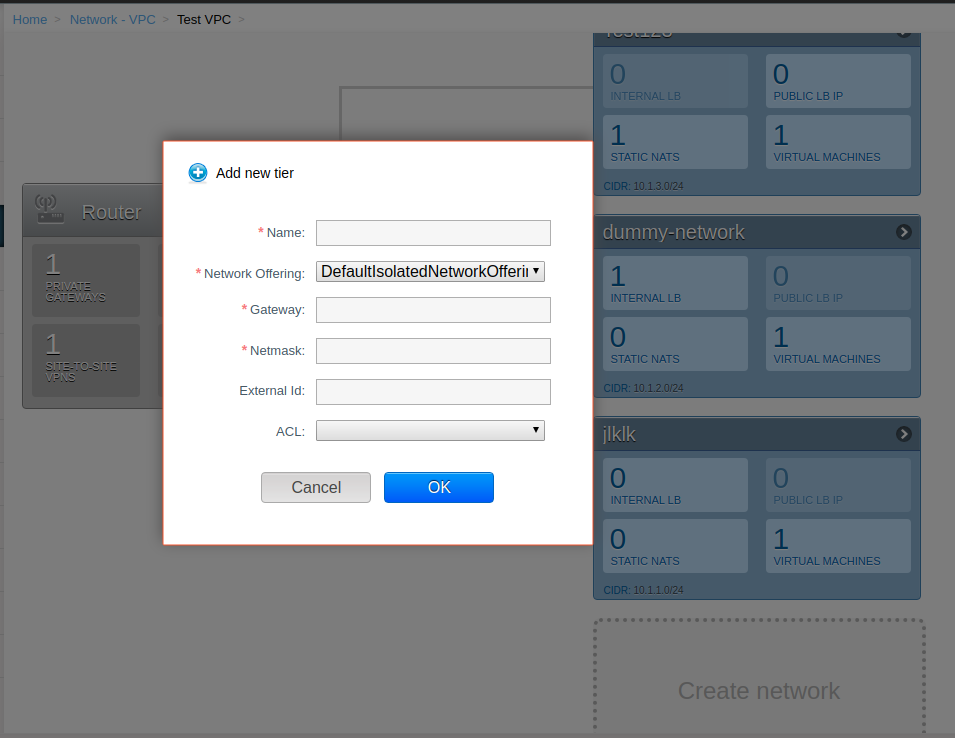Screen dimensions: 955x738
Task: Click the jlklk tier title
Action: 619,434
